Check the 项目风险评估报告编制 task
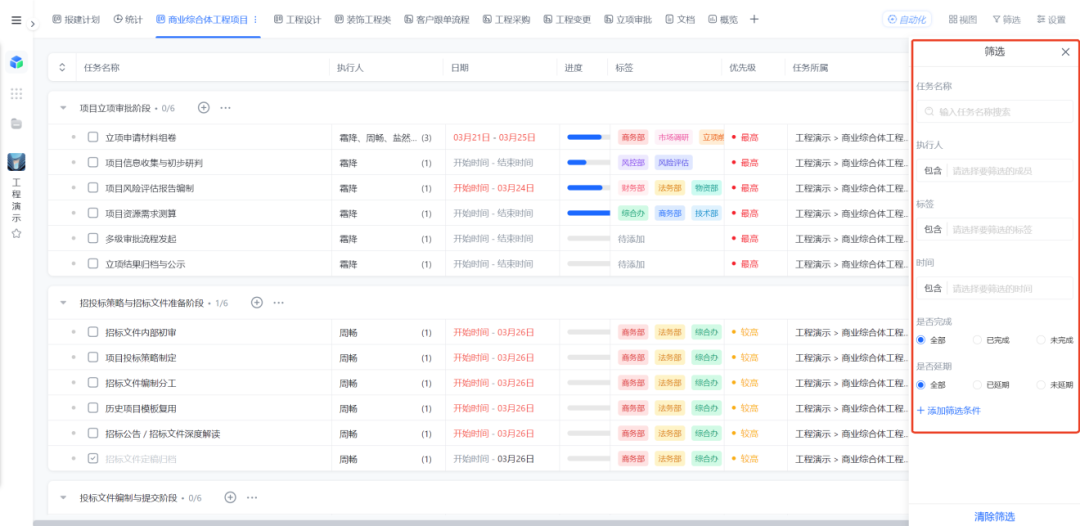This screenshot has width=1080, height=526. (93, 188)
